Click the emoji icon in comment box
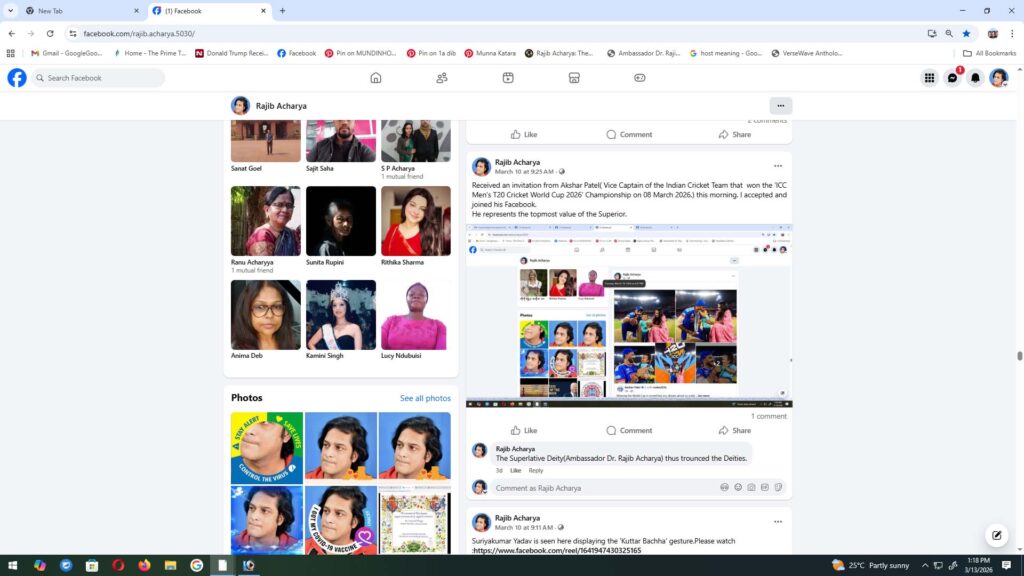Image resolution: width=1024 pixels, height=576 pixels. (738, 488)
